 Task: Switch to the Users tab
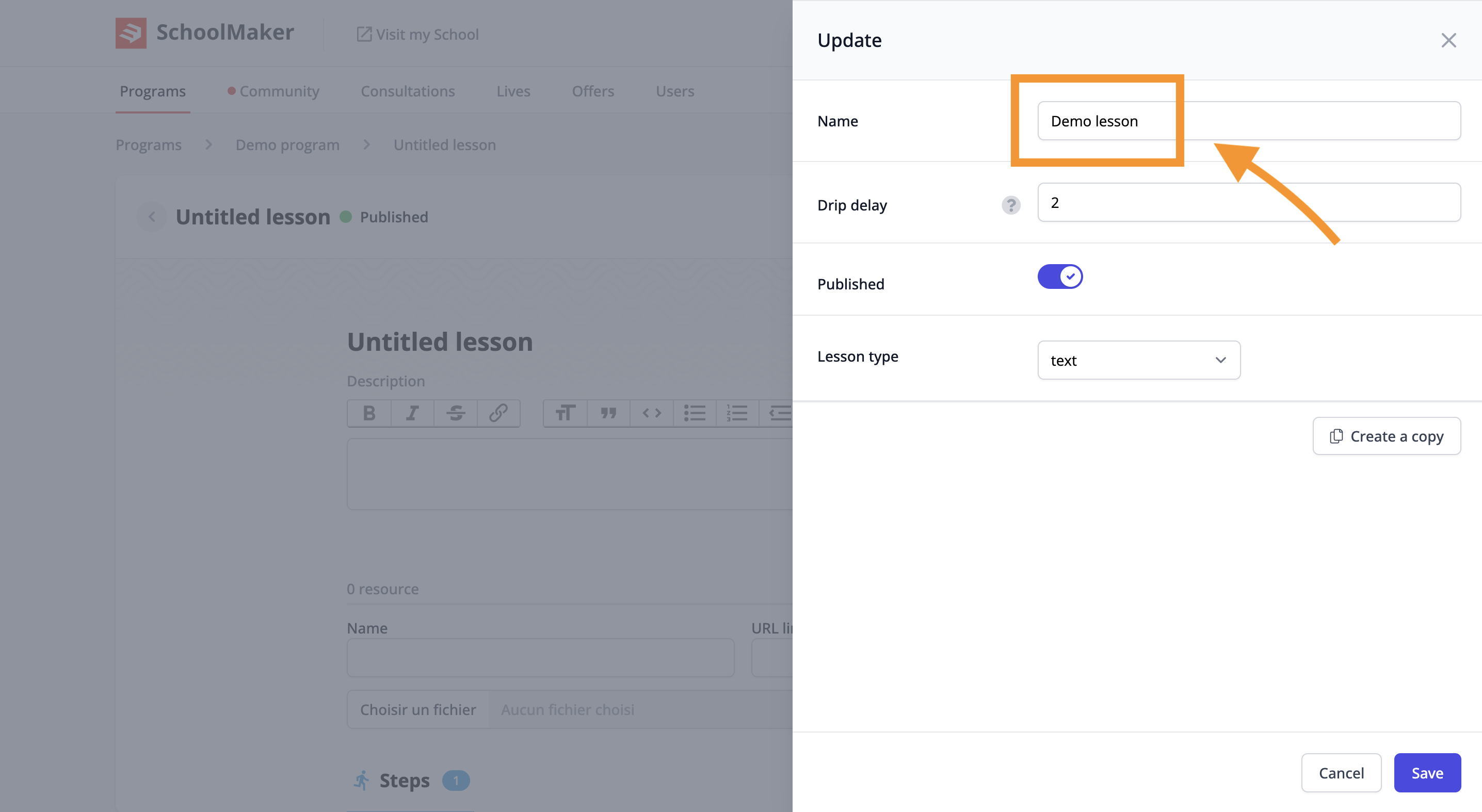click(x=675, y=91)
